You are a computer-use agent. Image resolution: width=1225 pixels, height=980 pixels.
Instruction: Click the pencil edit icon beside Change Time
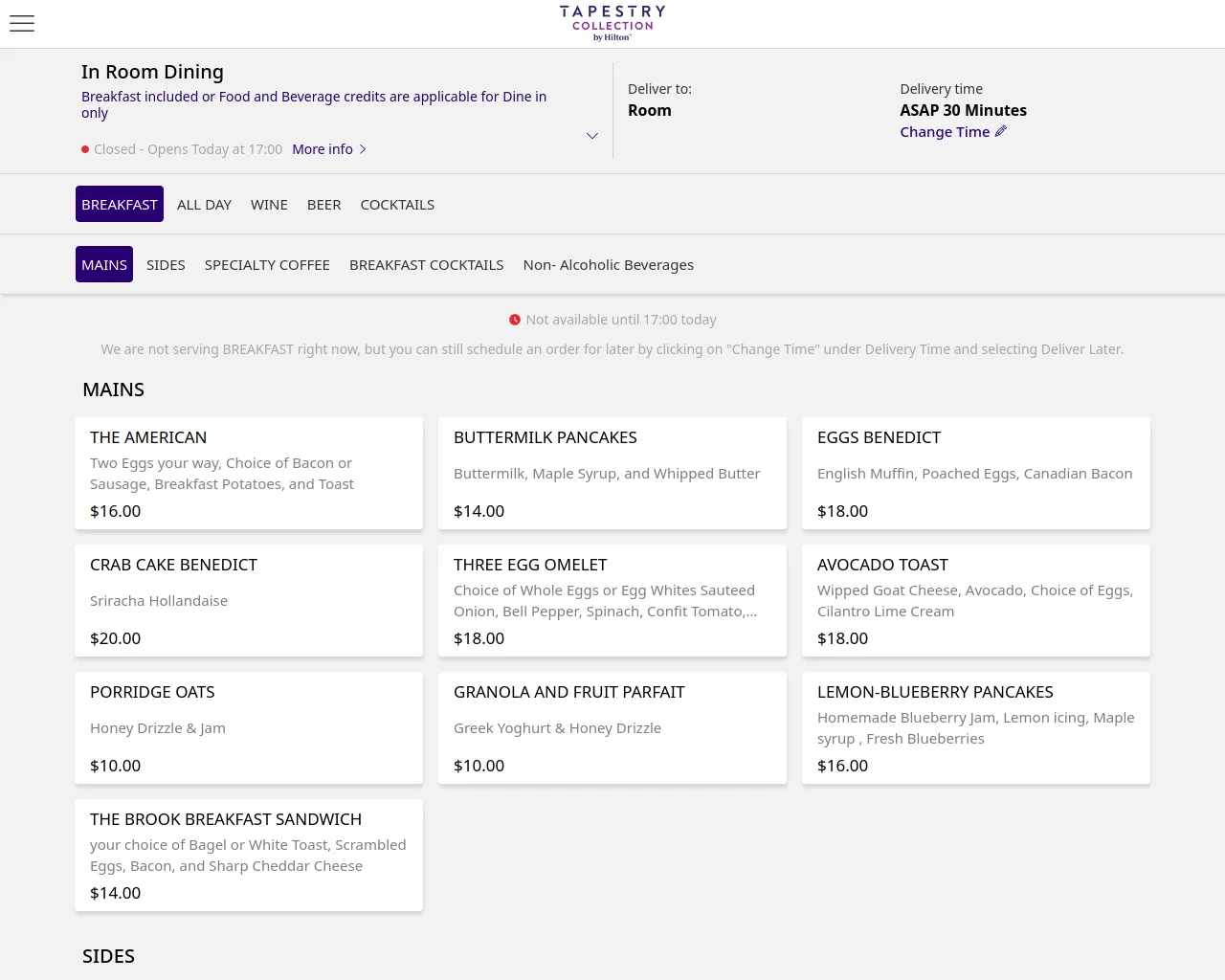click(x=1001, y=131)
